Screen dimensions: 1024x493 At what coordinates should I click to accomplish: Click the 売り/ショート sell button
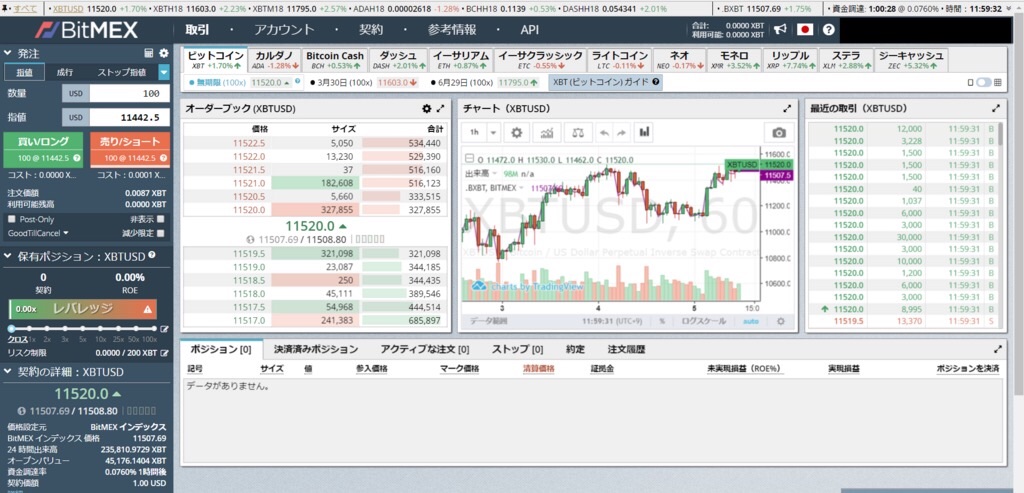(130, 150)
